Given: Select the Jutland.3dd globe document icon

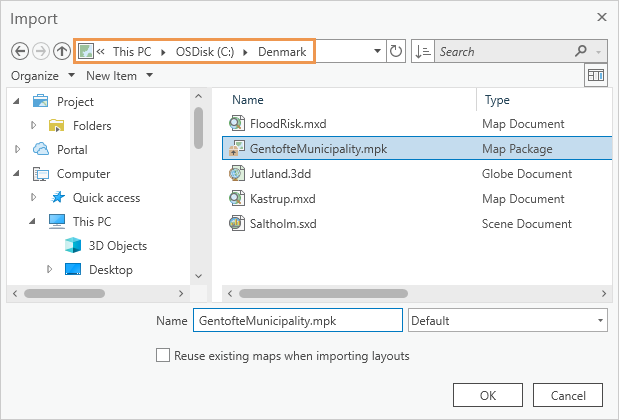Looking at the screenshot, I should (x=237, y=173).
